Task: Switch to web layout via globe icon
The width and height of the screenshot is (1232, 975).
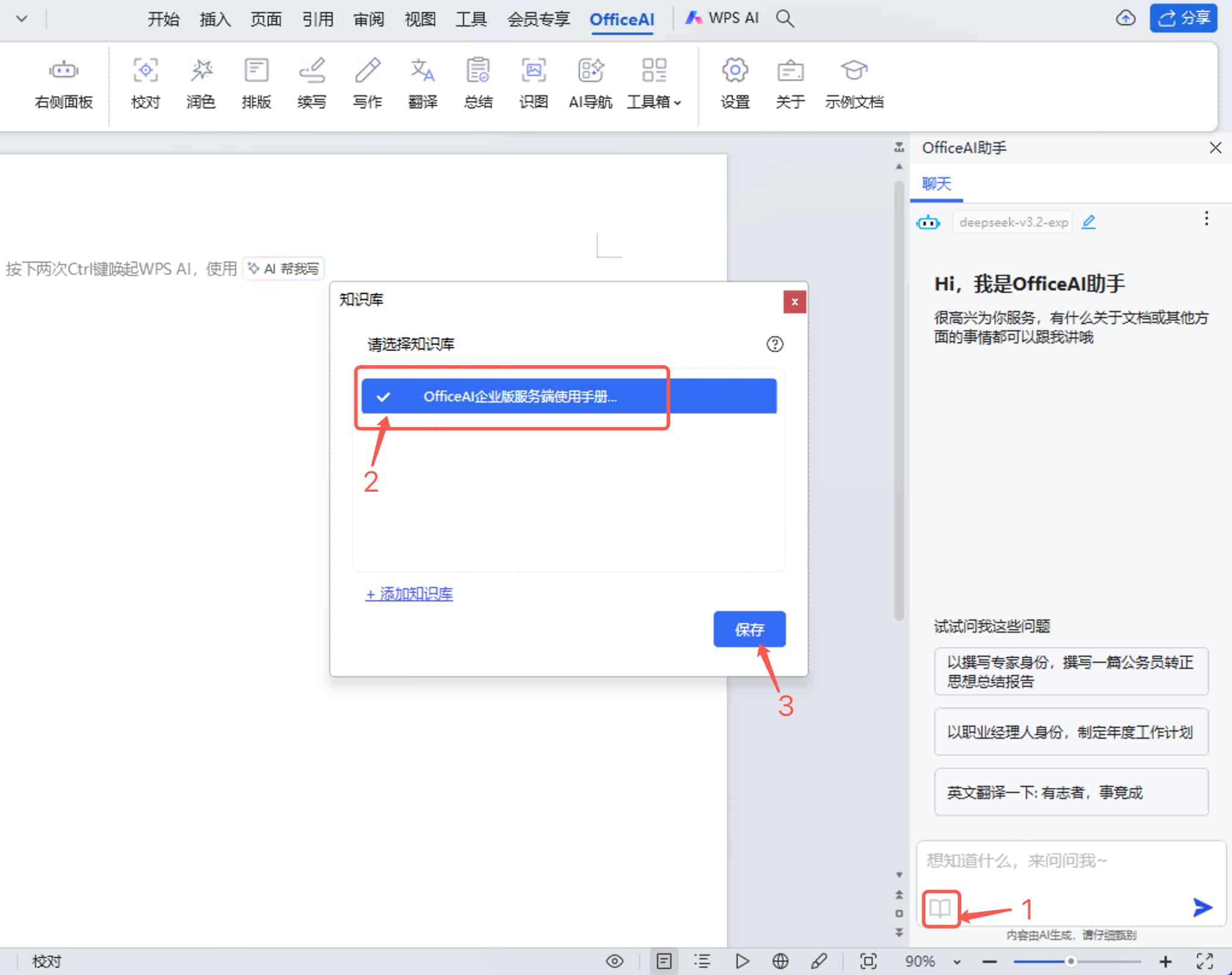Action: (x=781, y=961)
